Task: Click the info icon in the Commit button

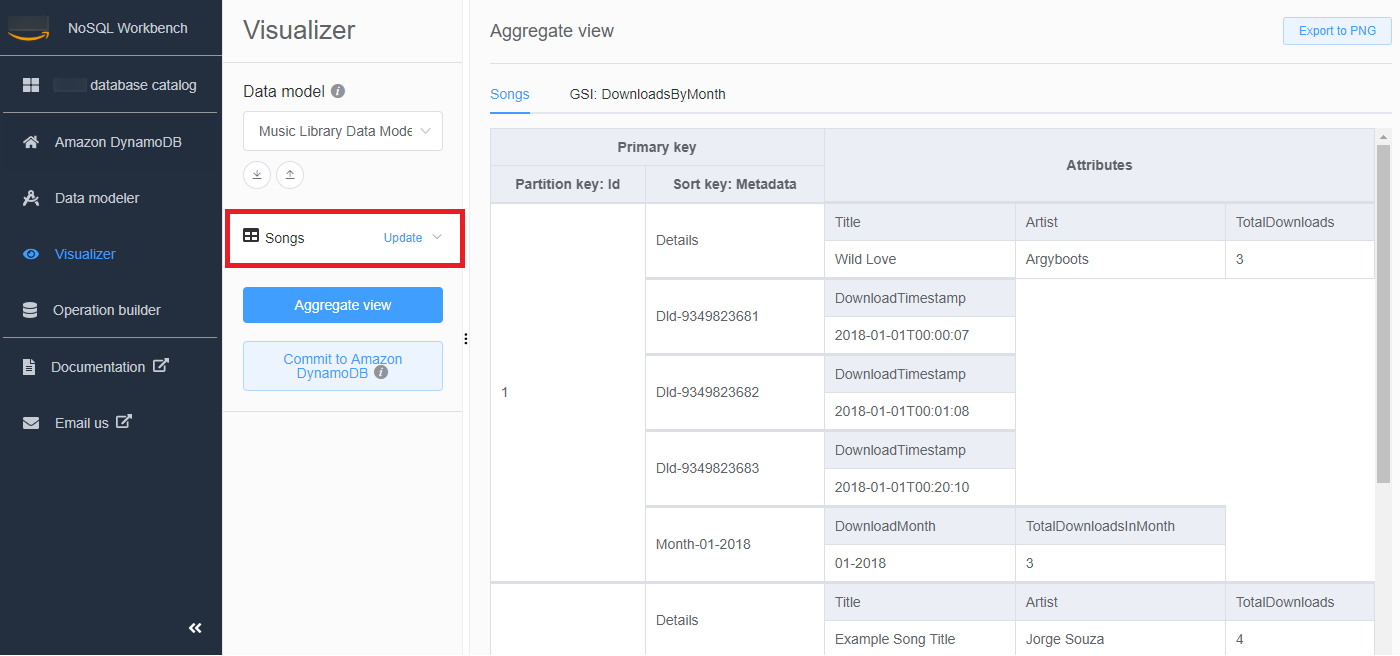Action: [381, 373]
